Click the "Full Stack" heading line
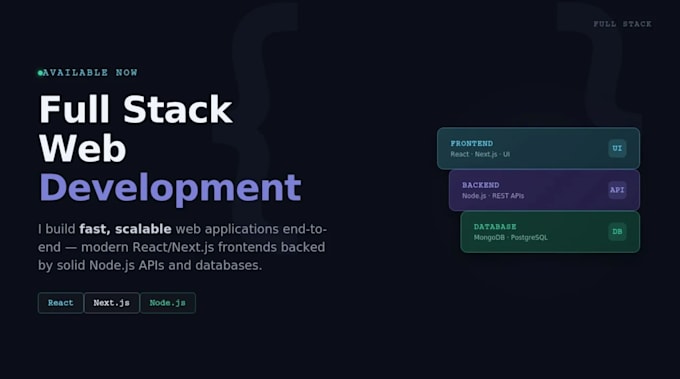 pyautogui.click(x=136, y=110)
